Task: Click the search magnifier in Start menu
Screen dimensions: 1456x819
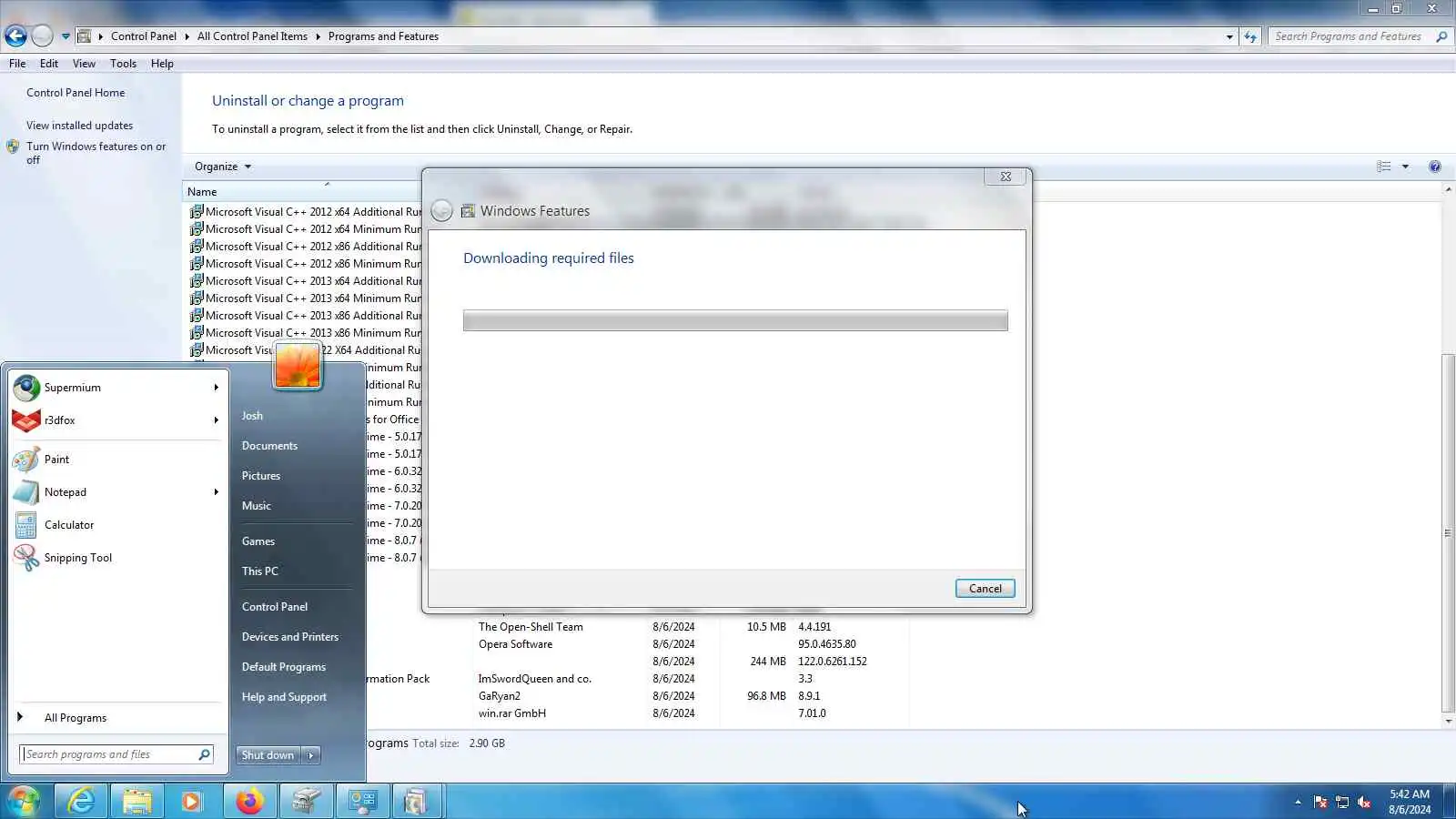Action: (205, 754)
